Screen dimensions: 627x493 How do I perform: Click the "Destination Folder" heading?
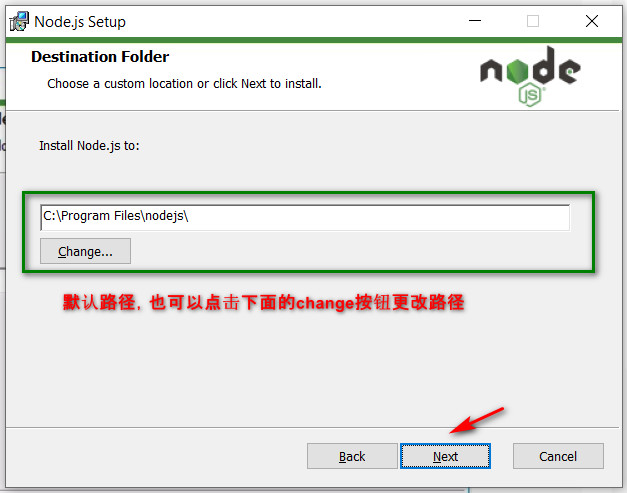tap(100, 57)
